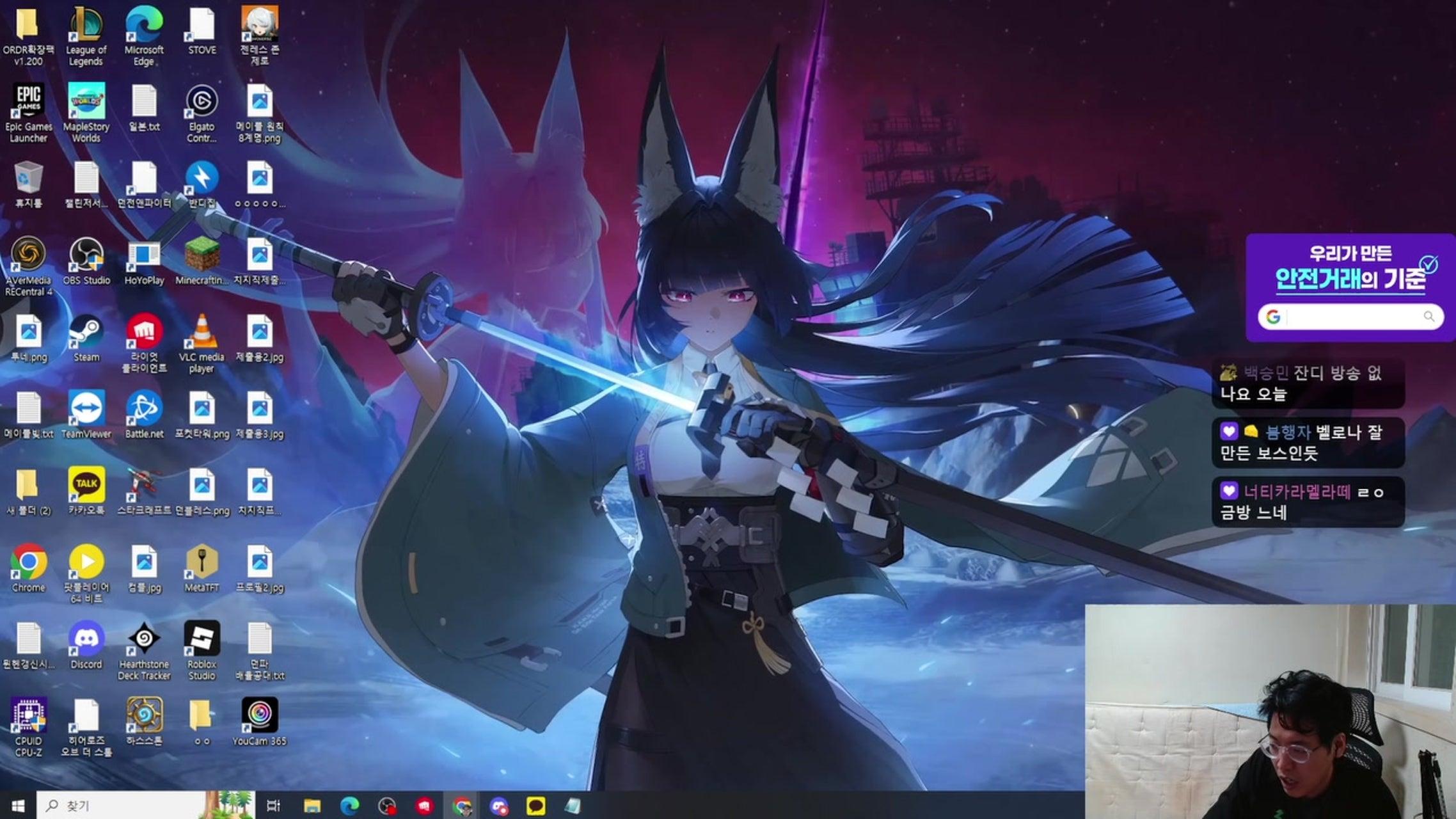The image size is (1456, 819).
Task: Select the 일본.txt text file
Action: tap(144, 107)
